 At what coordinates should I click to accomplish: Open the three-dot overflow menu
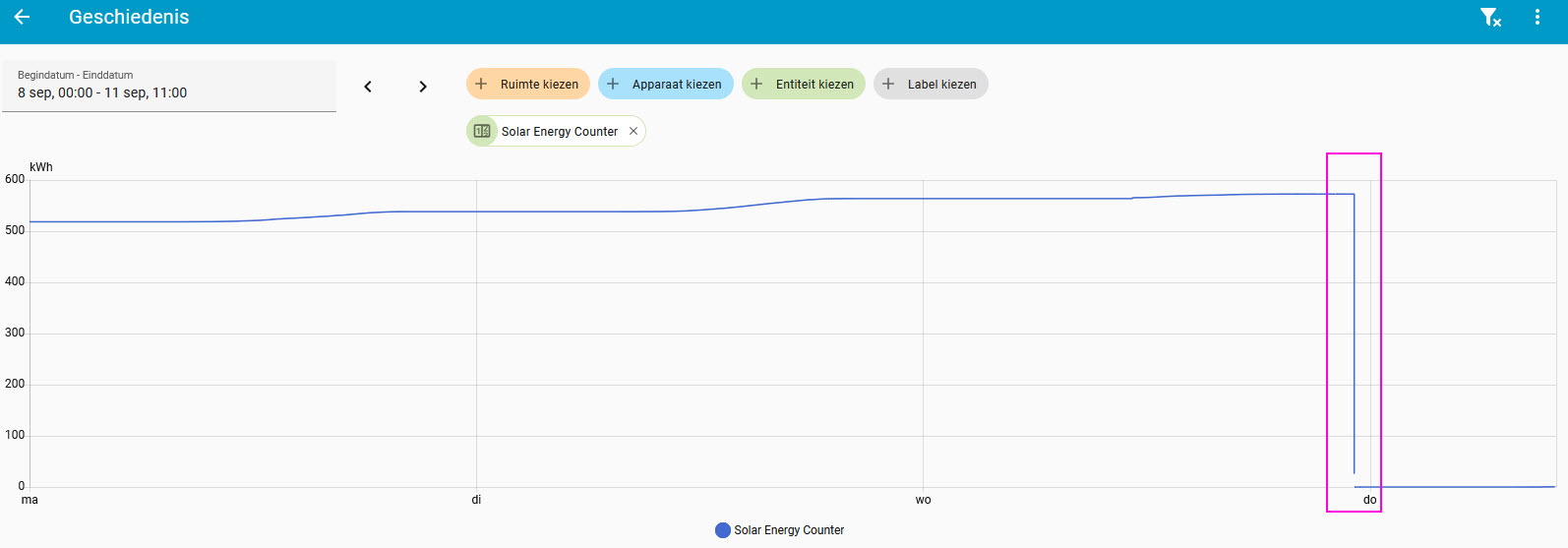point(1538,17)
